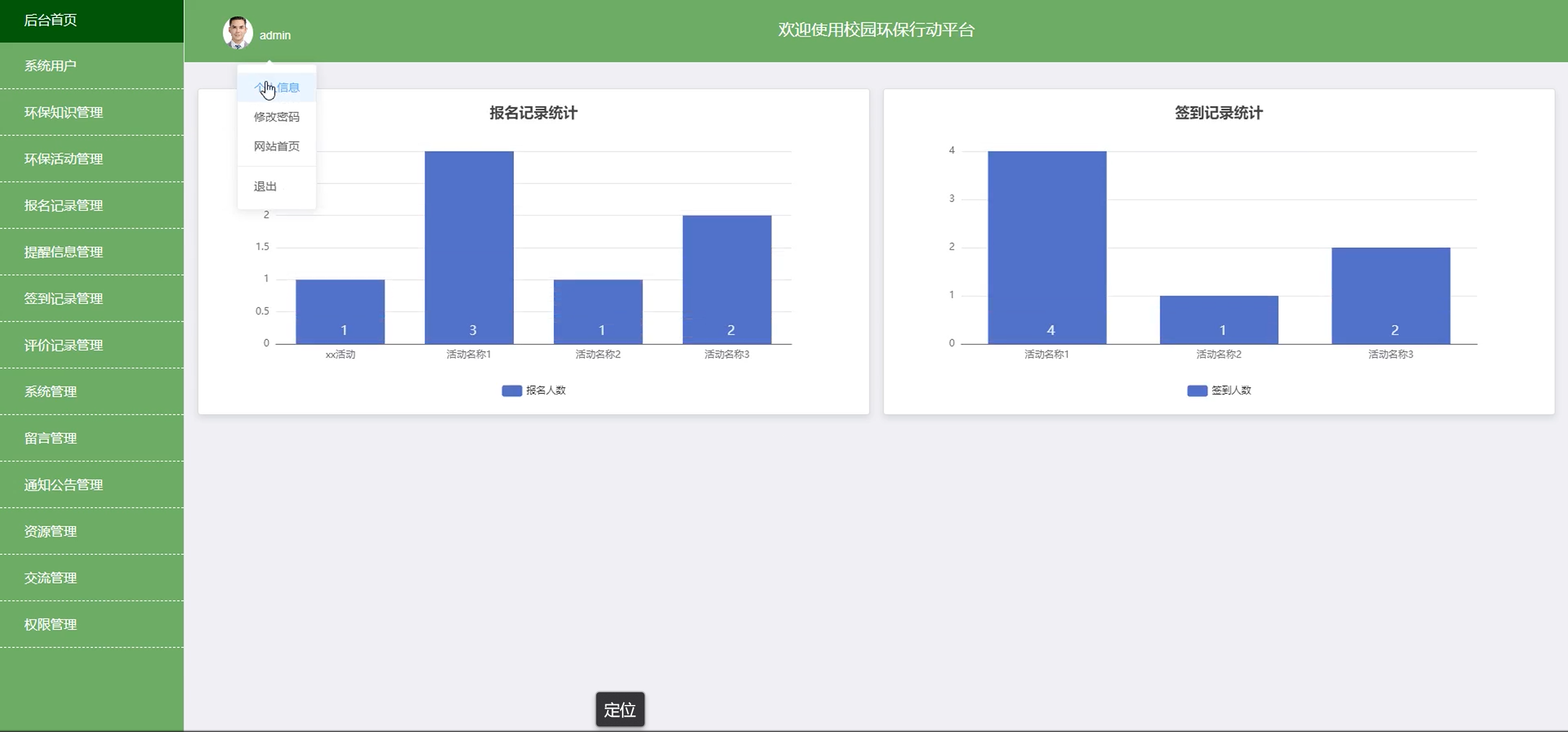Click the 定位 button at the bottom

click(619, 709)
